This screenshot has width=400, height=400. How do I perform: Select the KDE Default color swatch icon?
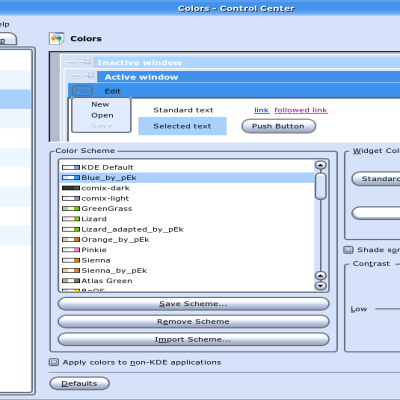(x=71, y=167)
